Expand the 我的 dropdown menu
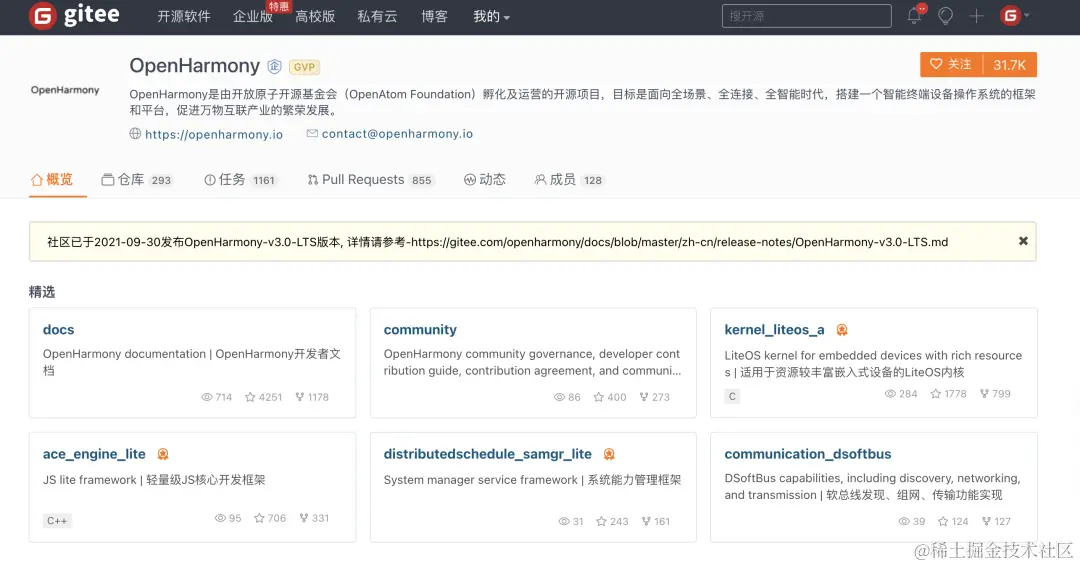This screenshot has height=567, width=1080. 491,17
